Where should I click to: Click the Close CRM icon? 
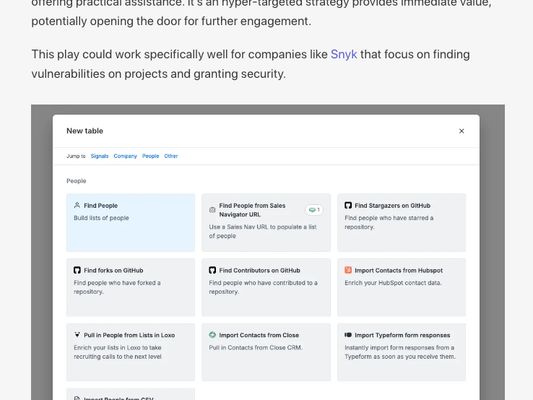[212, 335]
